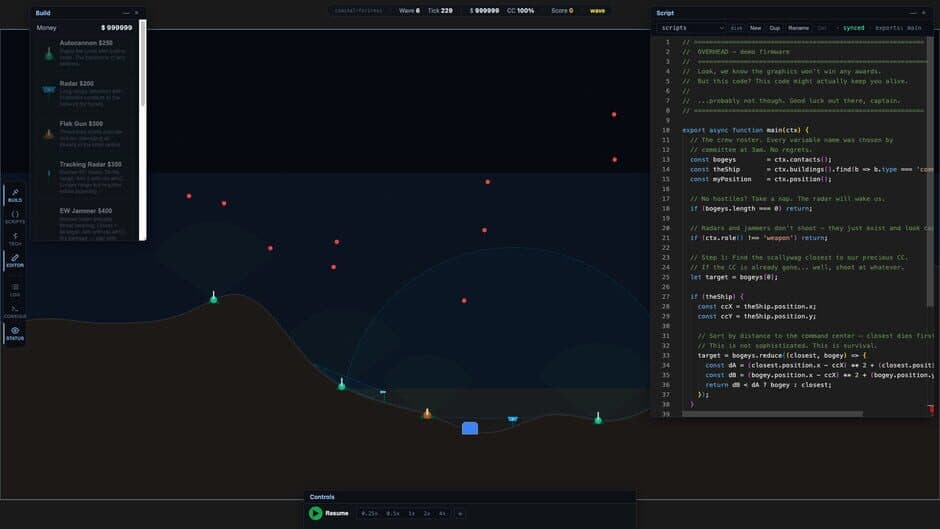
Task: Click the synced status indicator
Action: tap(851, 28)
